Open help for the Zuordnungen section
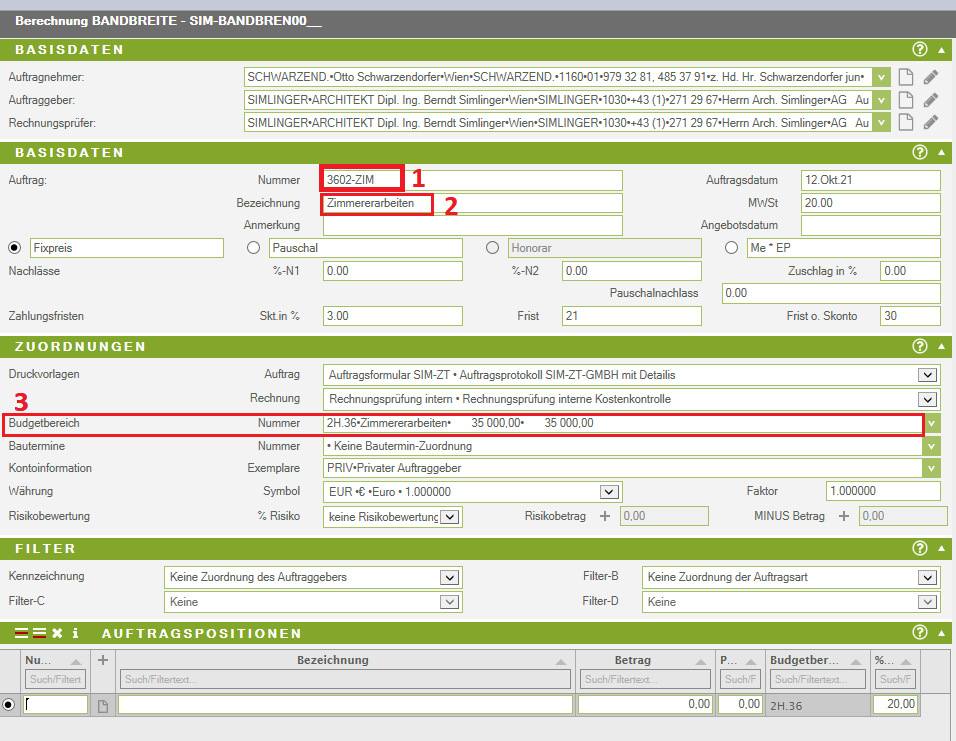Screen dimensions: 956x741 [920, 347]
